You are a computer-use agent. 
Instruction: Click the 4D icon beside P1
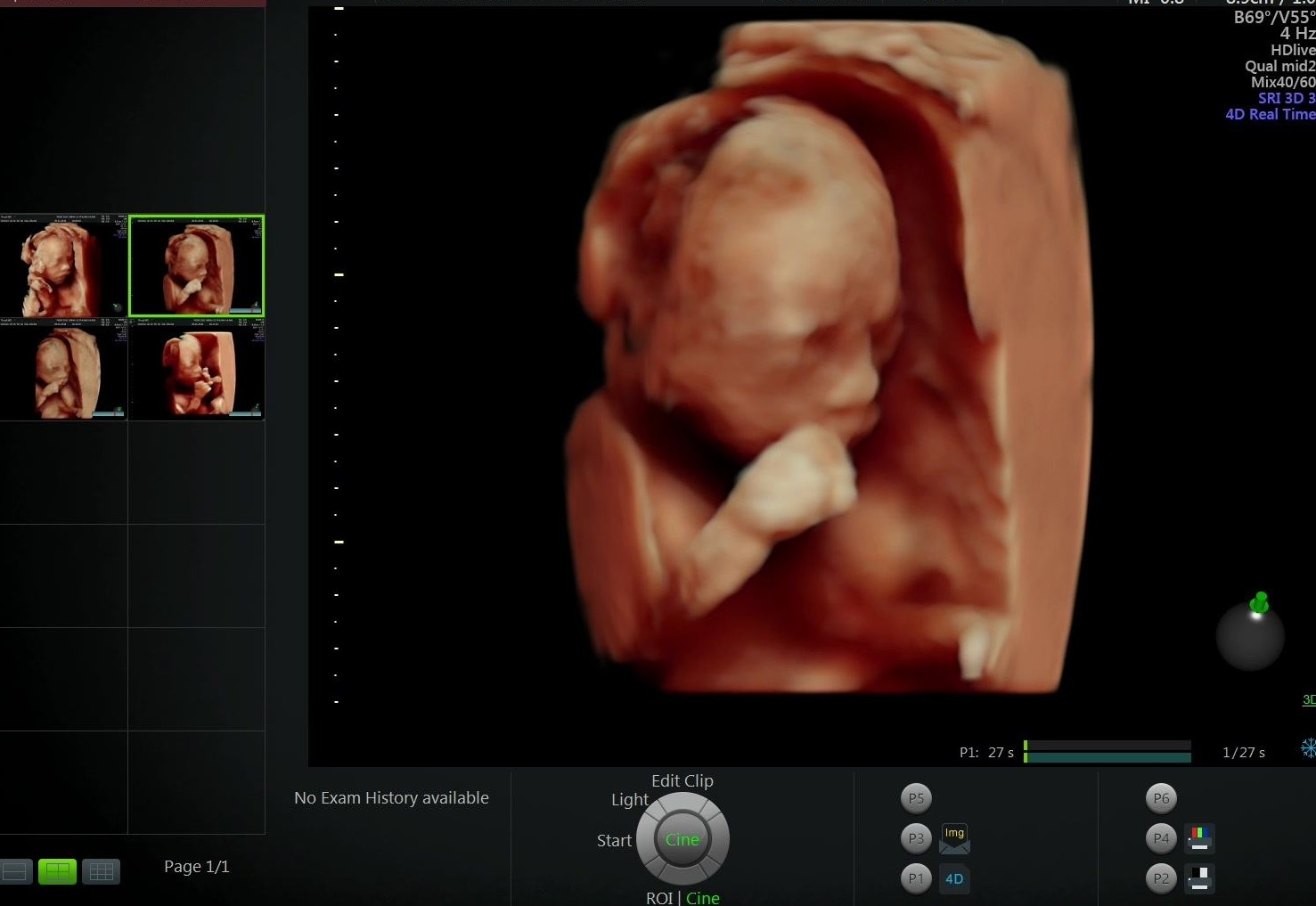click(954, 878)
